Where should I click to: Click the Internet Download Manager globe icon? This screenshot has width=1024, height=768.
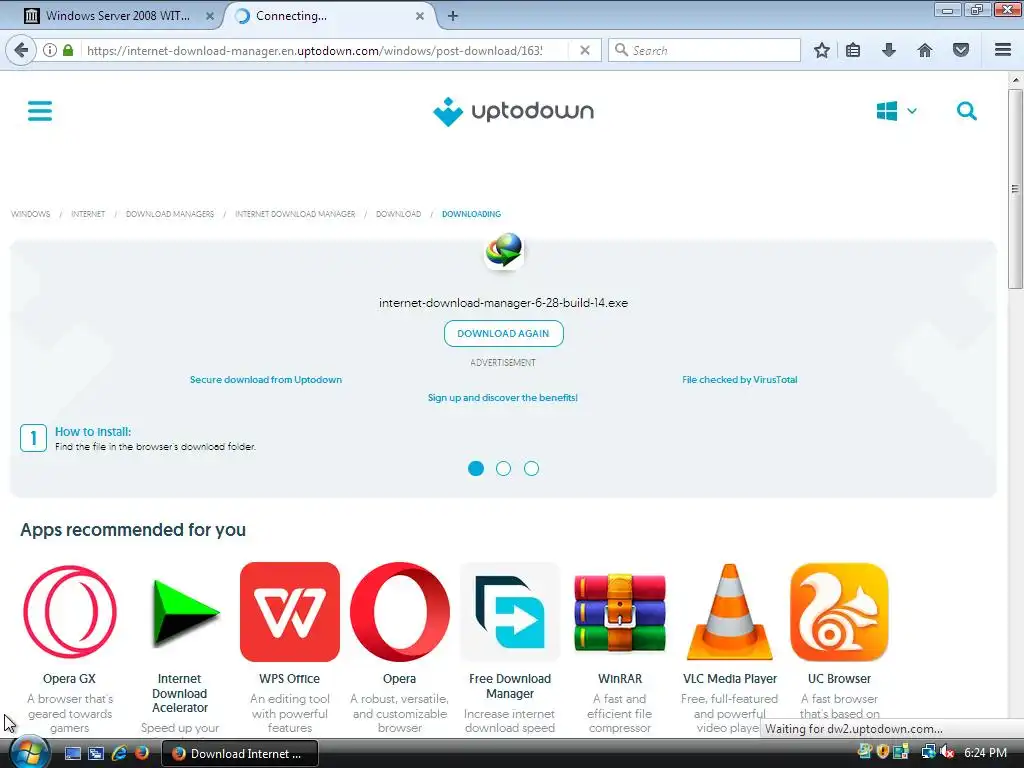click(x=504, y=251)
